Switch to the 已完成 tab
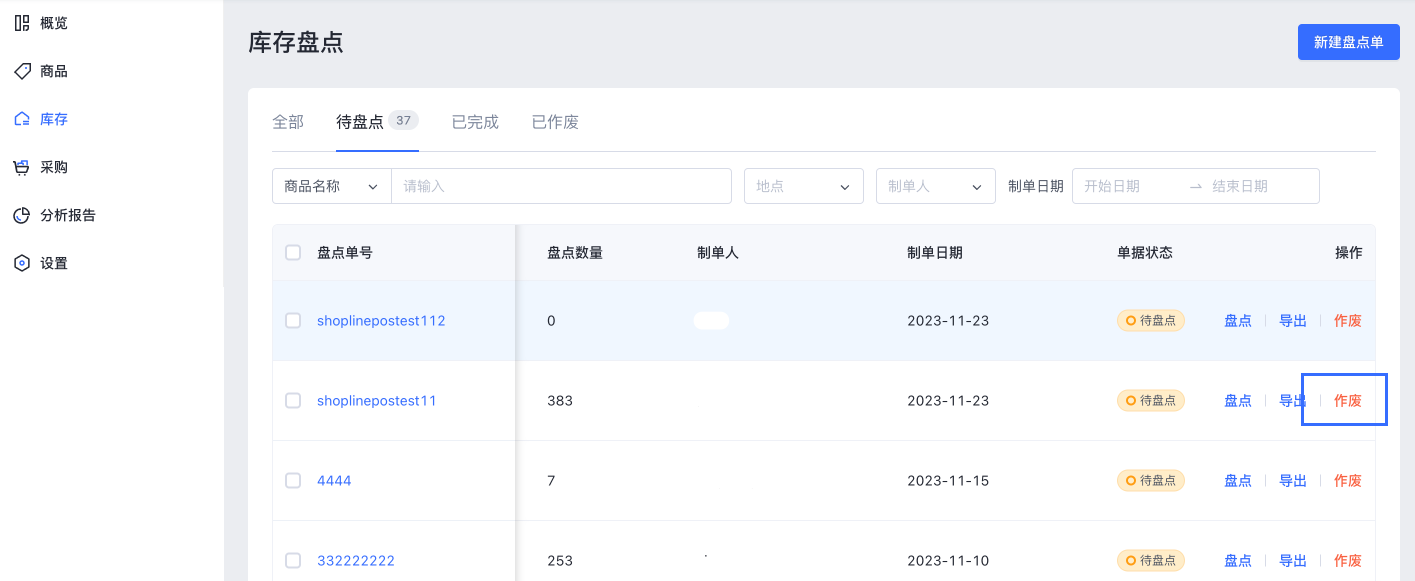 click(x=475, y=122)
